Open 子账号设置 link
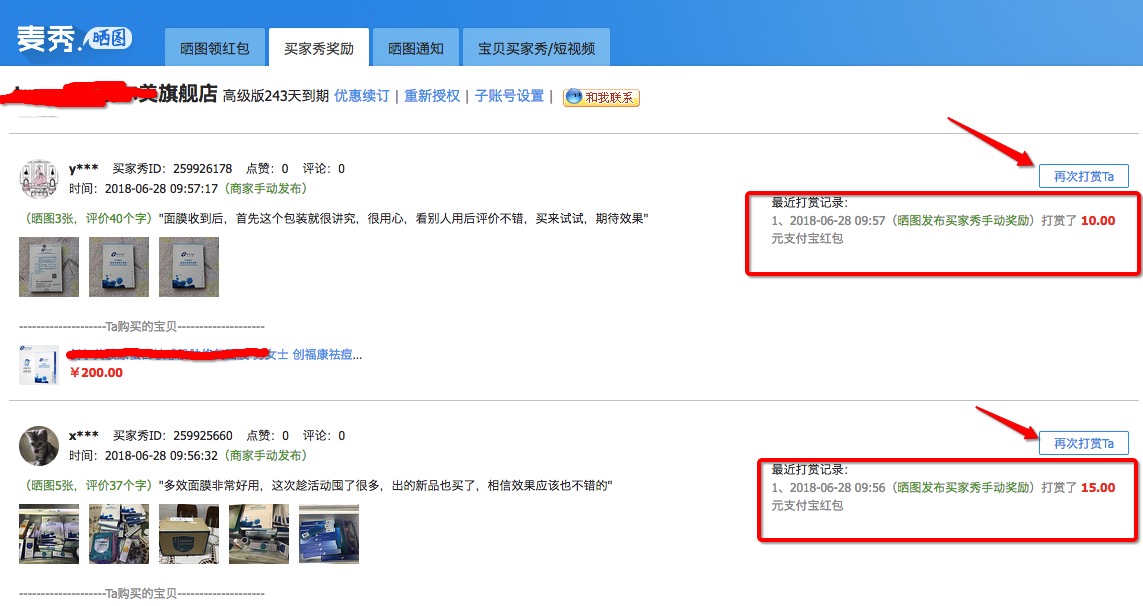The image size is (1143, 606). [x=509, y=96]
